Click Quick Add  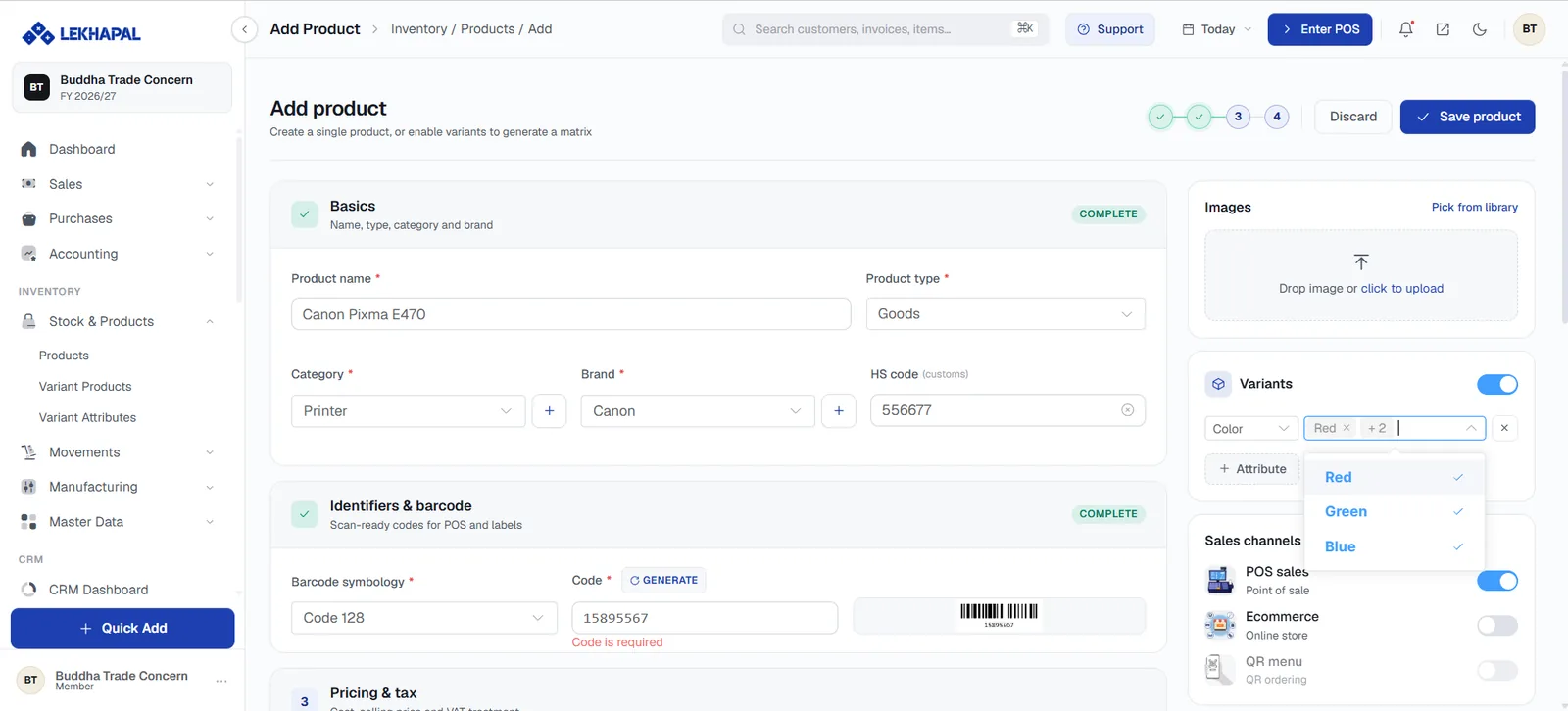point(122,628)
